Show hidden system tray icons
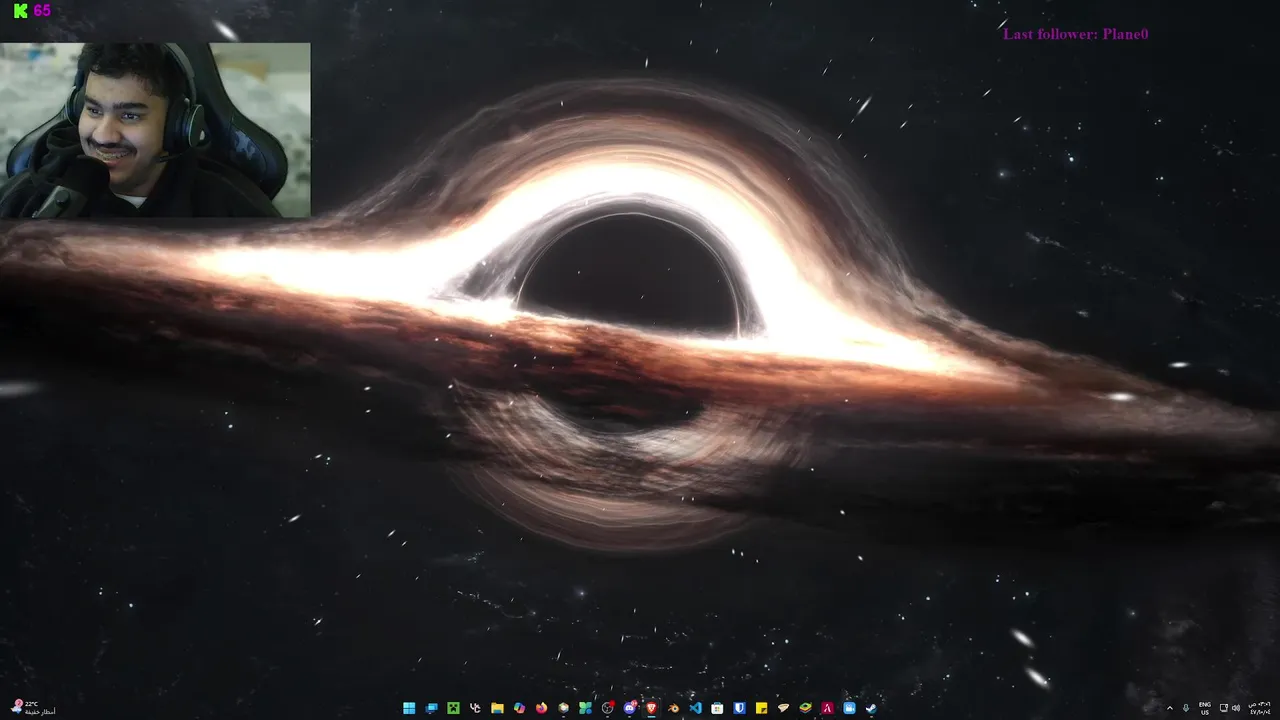 point(1170,708)
